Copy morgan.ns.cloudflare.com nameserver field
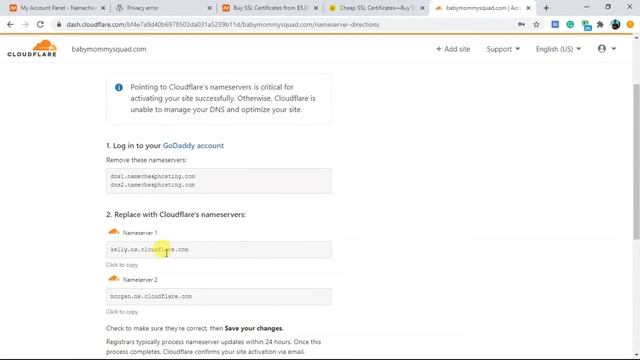The width and height of the screenshot is (640, 360). (x=219, y=296)
